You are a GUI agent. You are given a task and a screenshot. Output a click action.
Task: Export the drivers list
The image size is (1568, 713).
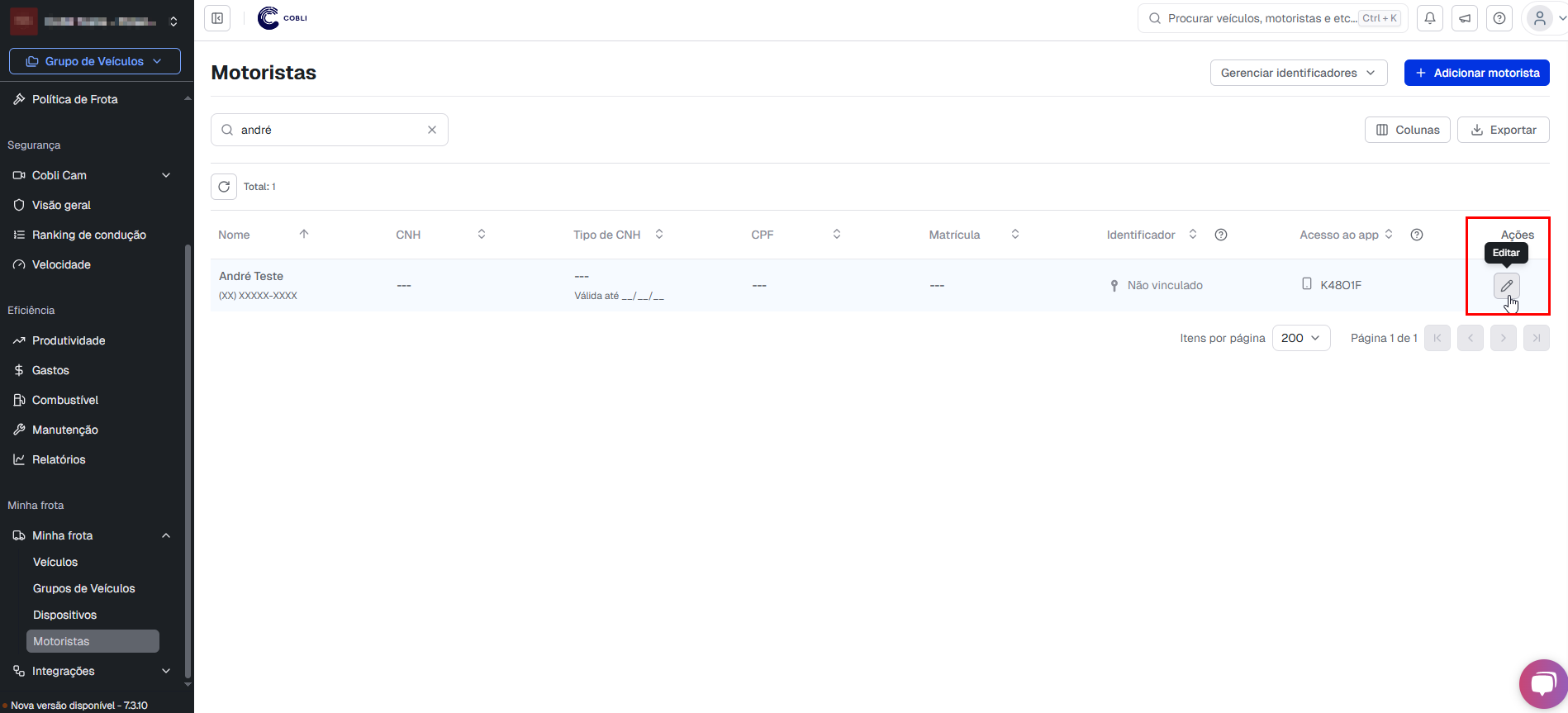pyautogui.click(x=1504, y=130)
